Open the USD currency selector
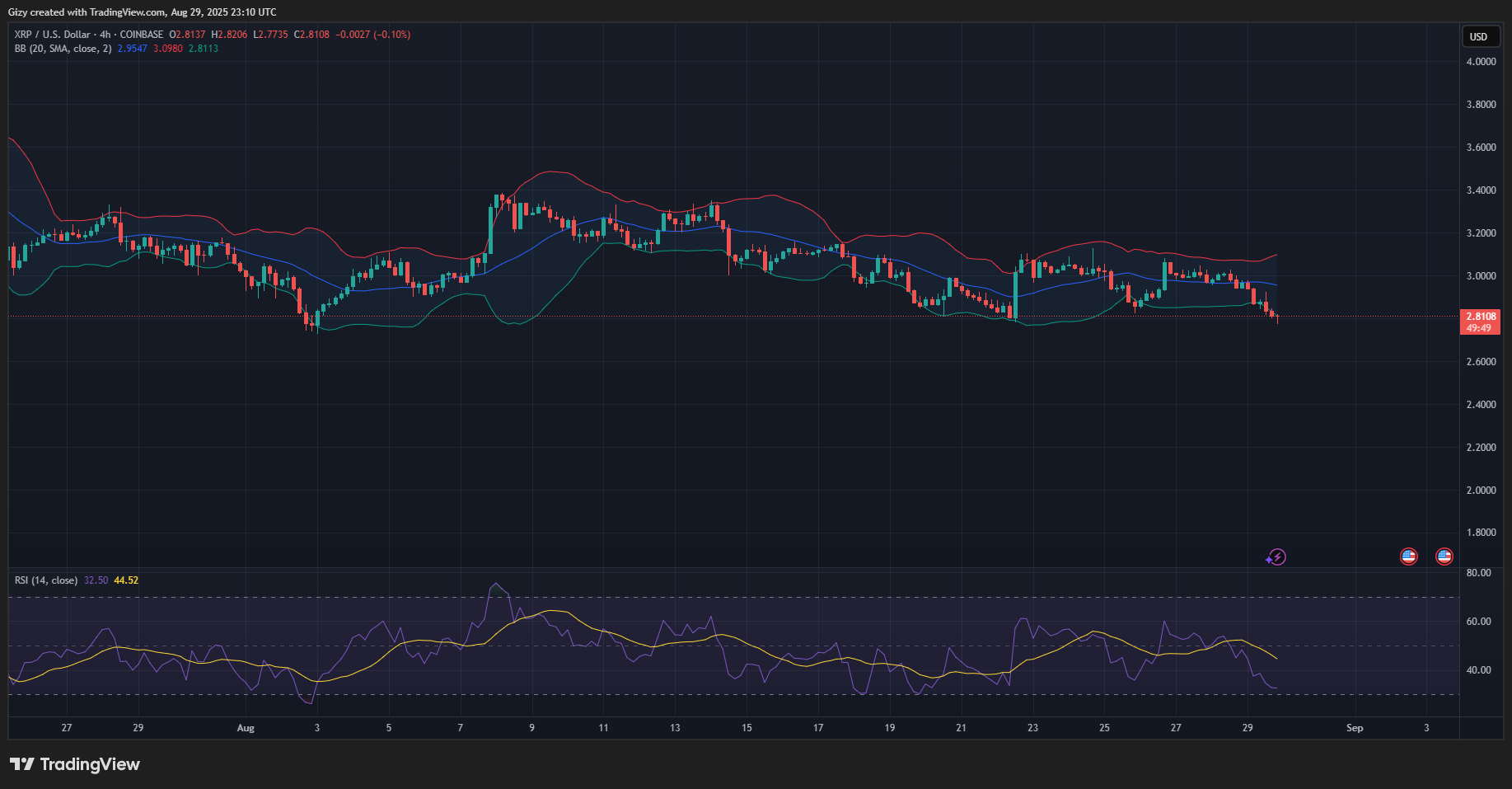Screen dimensions: 1512x789 click(x=1478, y=36)
